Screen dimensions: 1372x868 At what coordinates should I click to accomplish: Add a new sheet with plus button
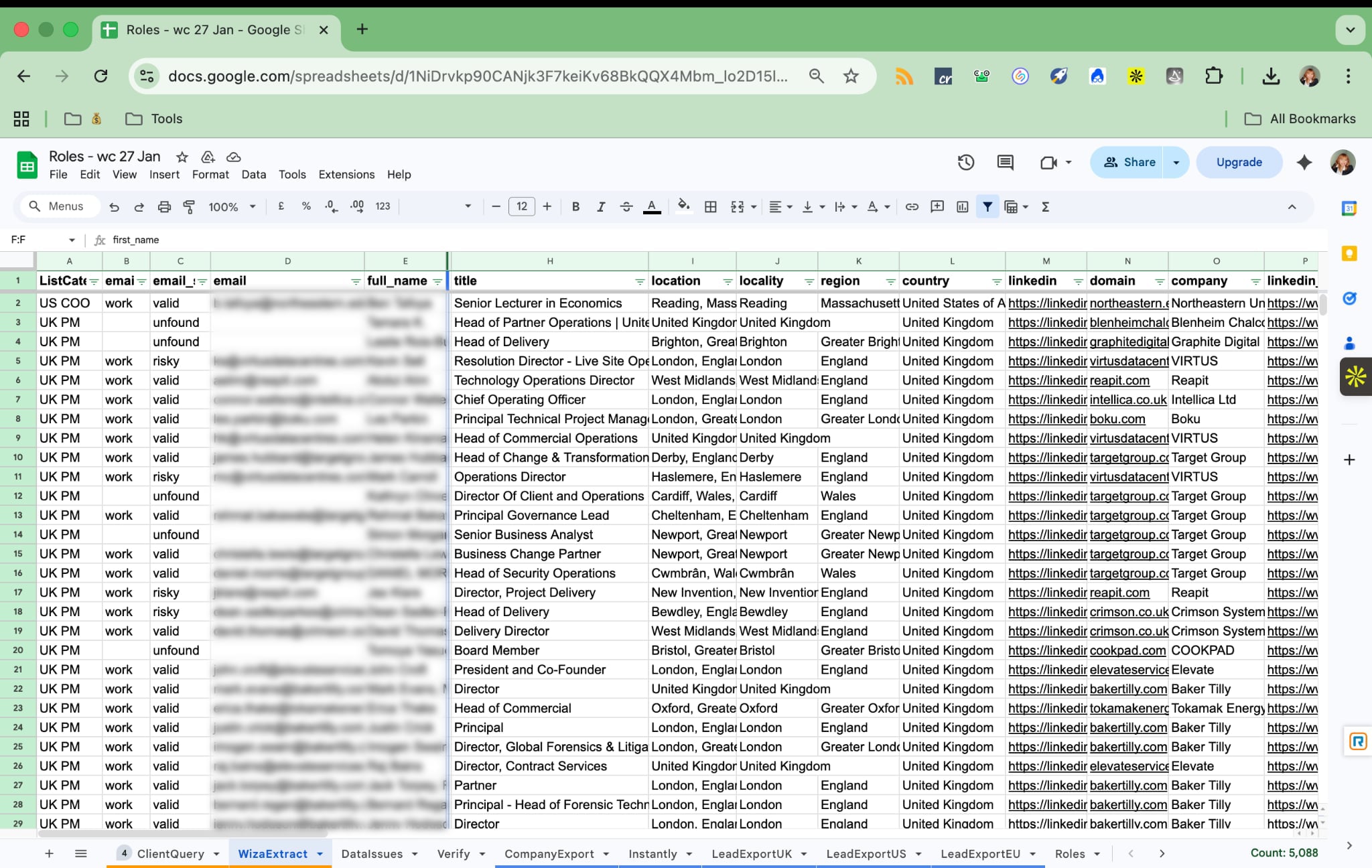[x=49, y=853]
